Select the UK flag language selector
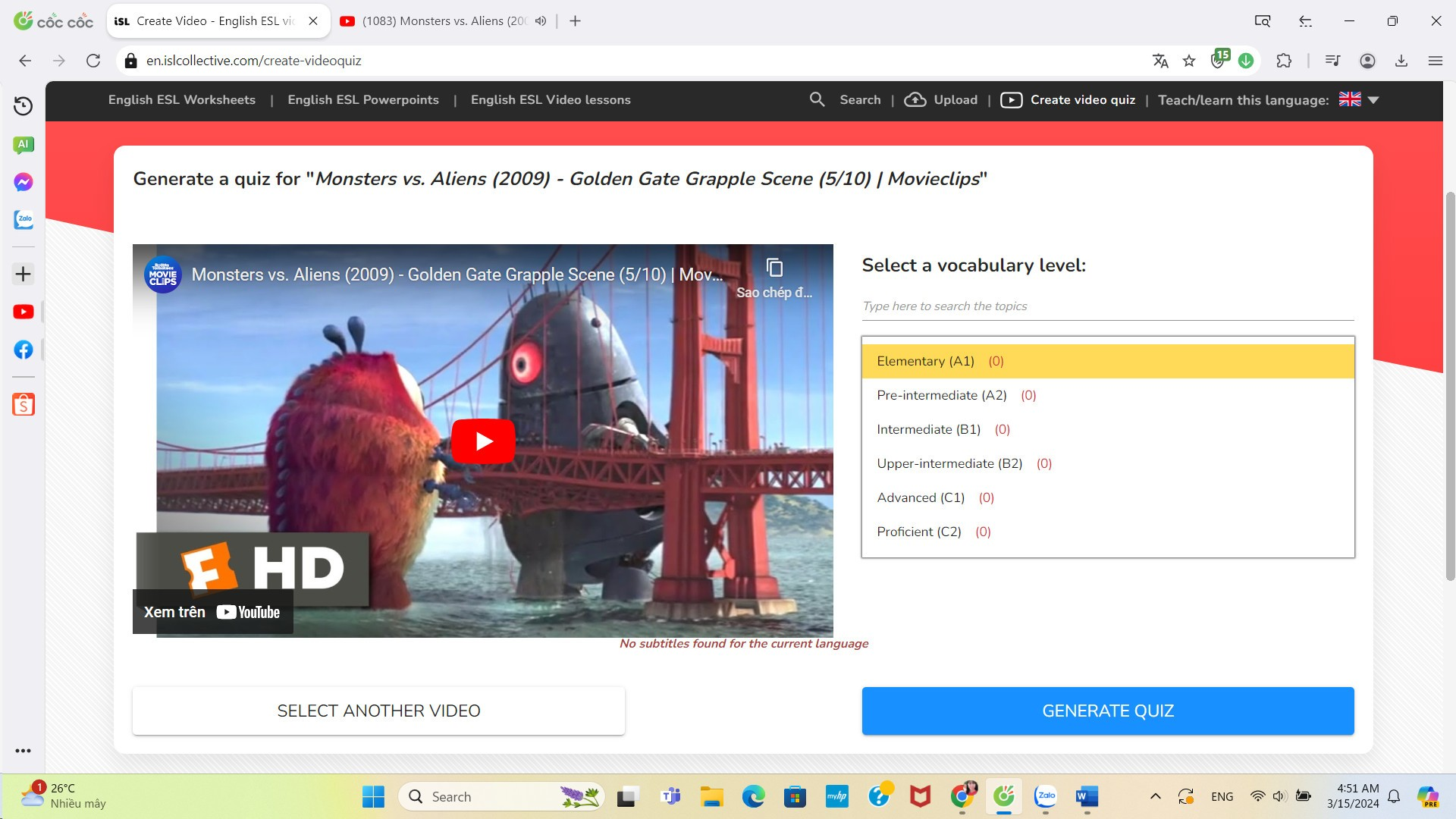 coord(1350,99)
